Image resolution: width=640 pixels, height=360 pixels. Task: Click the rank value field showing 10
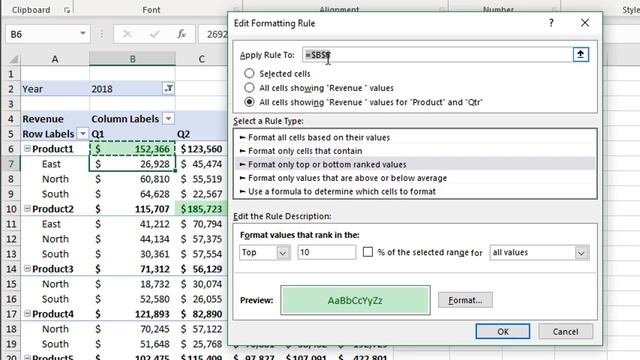pyautogui.click(x=327, y=252)
